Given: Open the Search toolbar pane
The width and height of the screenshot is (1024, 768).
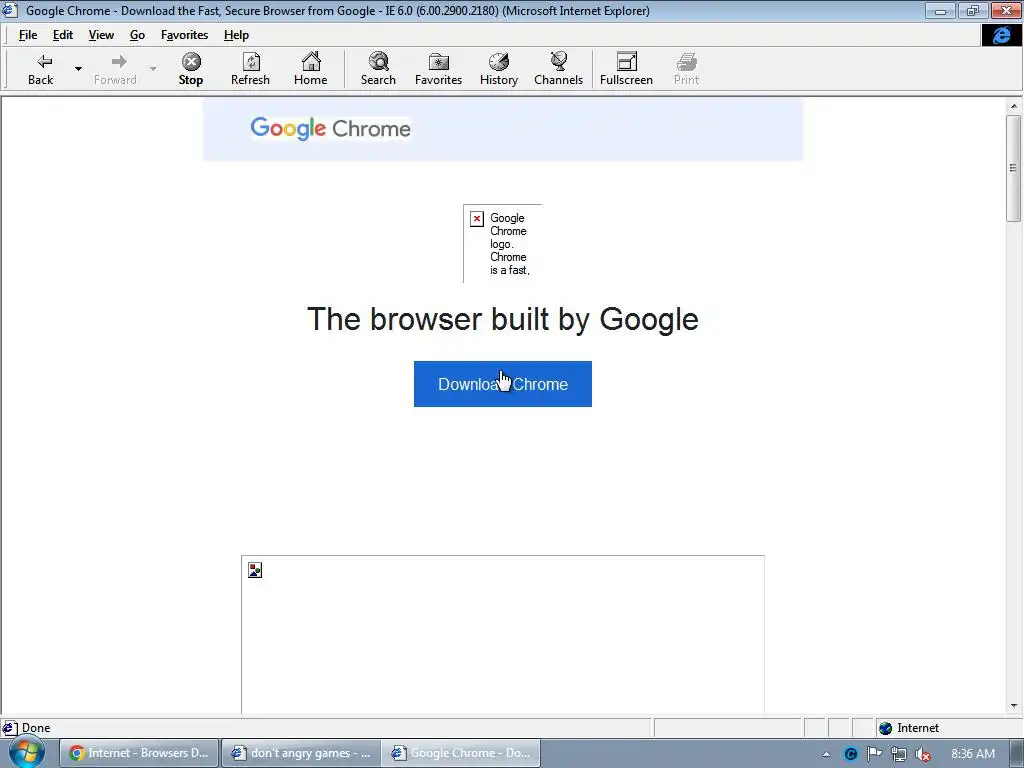Looking at the screenshot, I should coord(378,69).
